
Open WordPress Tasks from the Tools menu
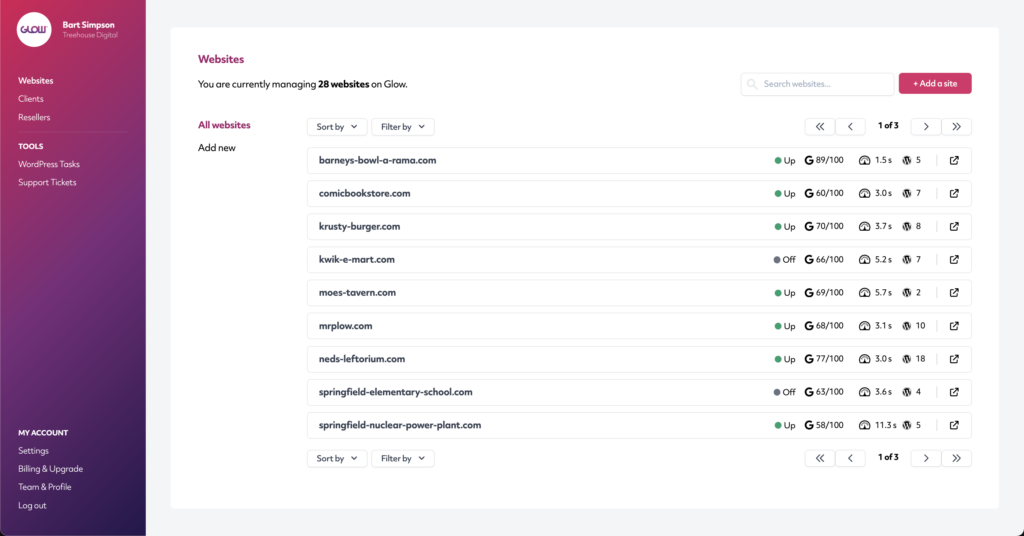pyautogui.click(x=49, y=164)
